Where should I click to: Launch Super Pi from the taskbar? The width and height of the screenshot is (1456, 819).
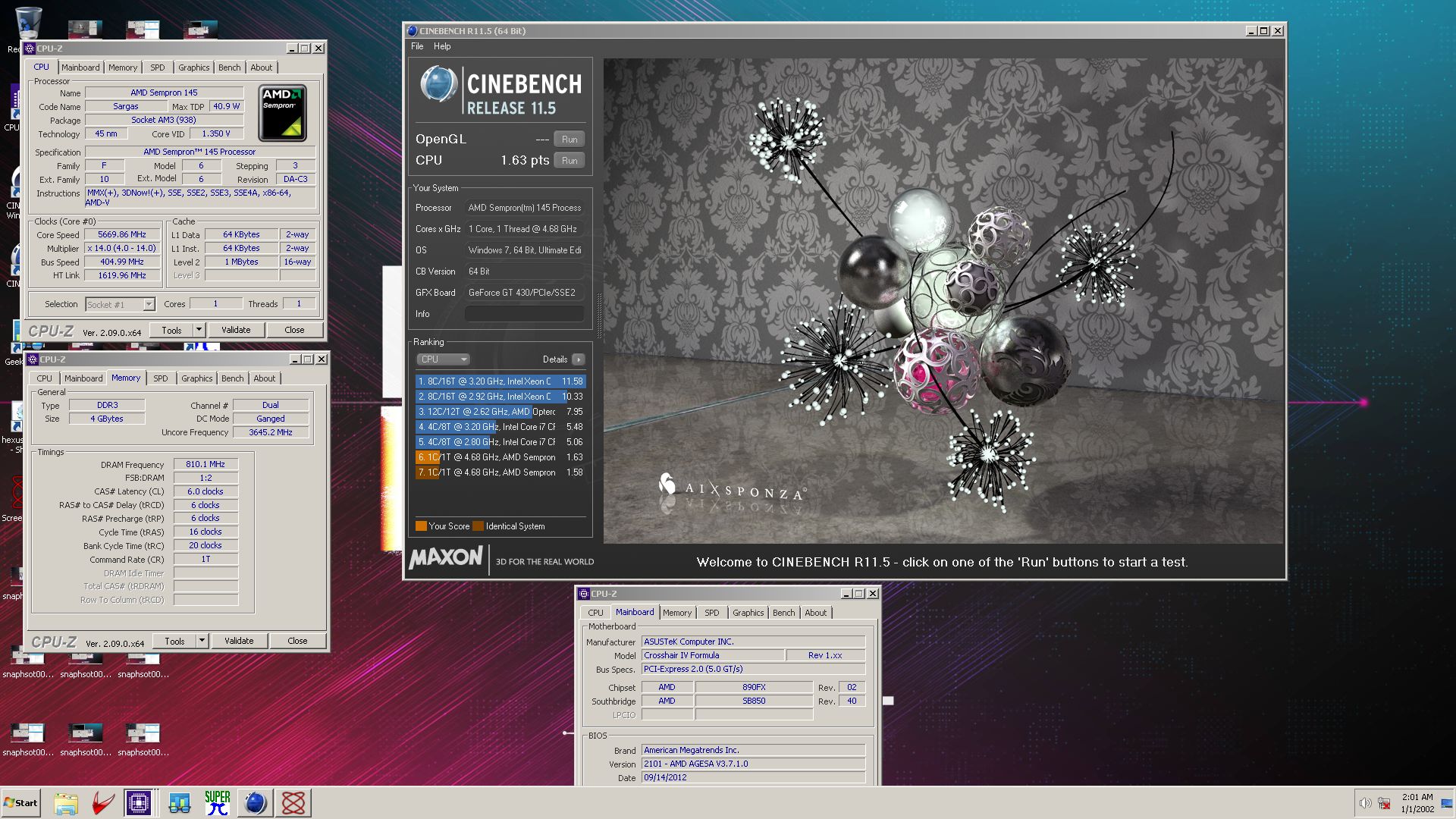[x=217, y=803]
